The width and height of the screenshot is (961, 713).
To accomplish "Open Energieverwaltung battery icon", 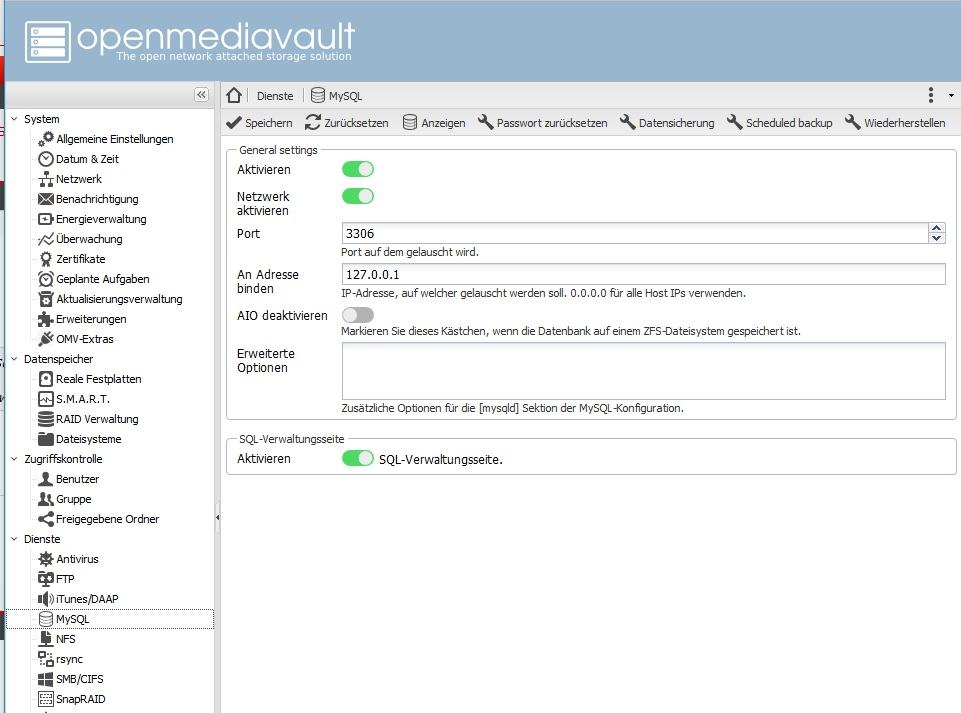I will coord(46,219).
